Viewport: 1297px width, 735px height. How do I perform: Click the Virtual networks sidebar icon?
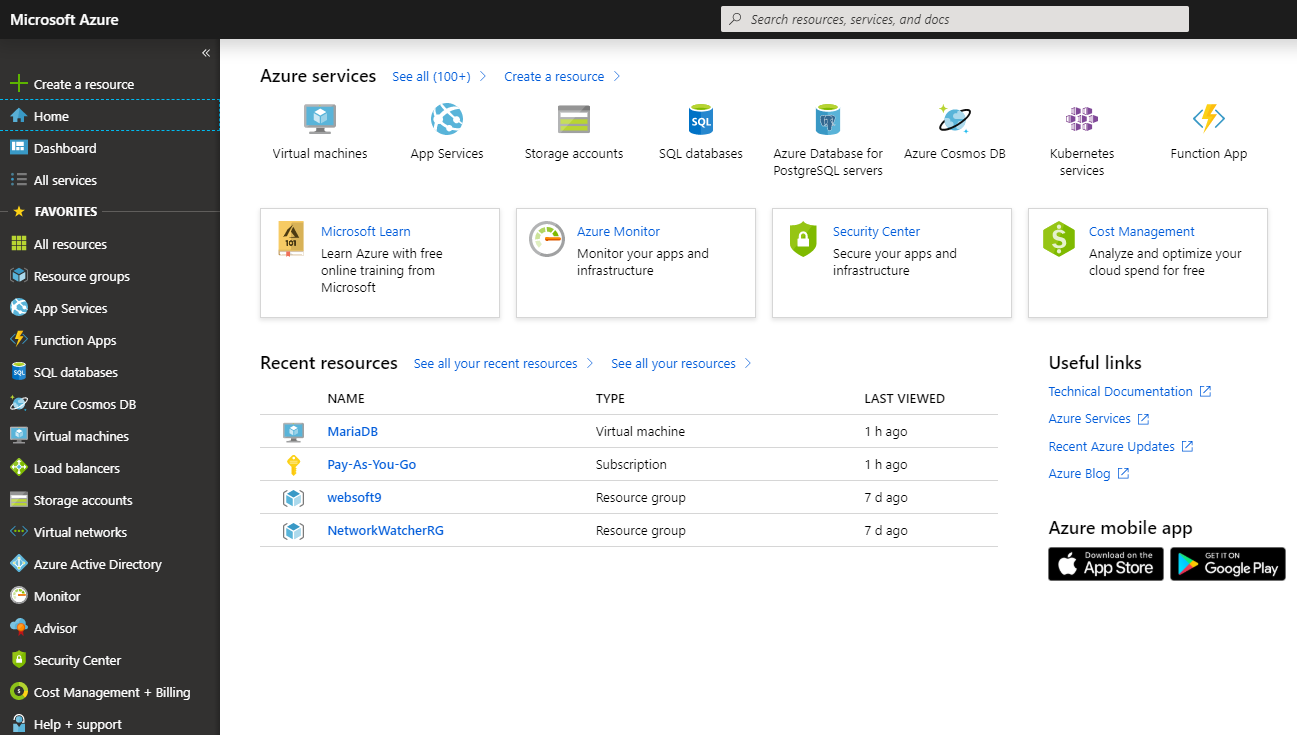point(18,532)
